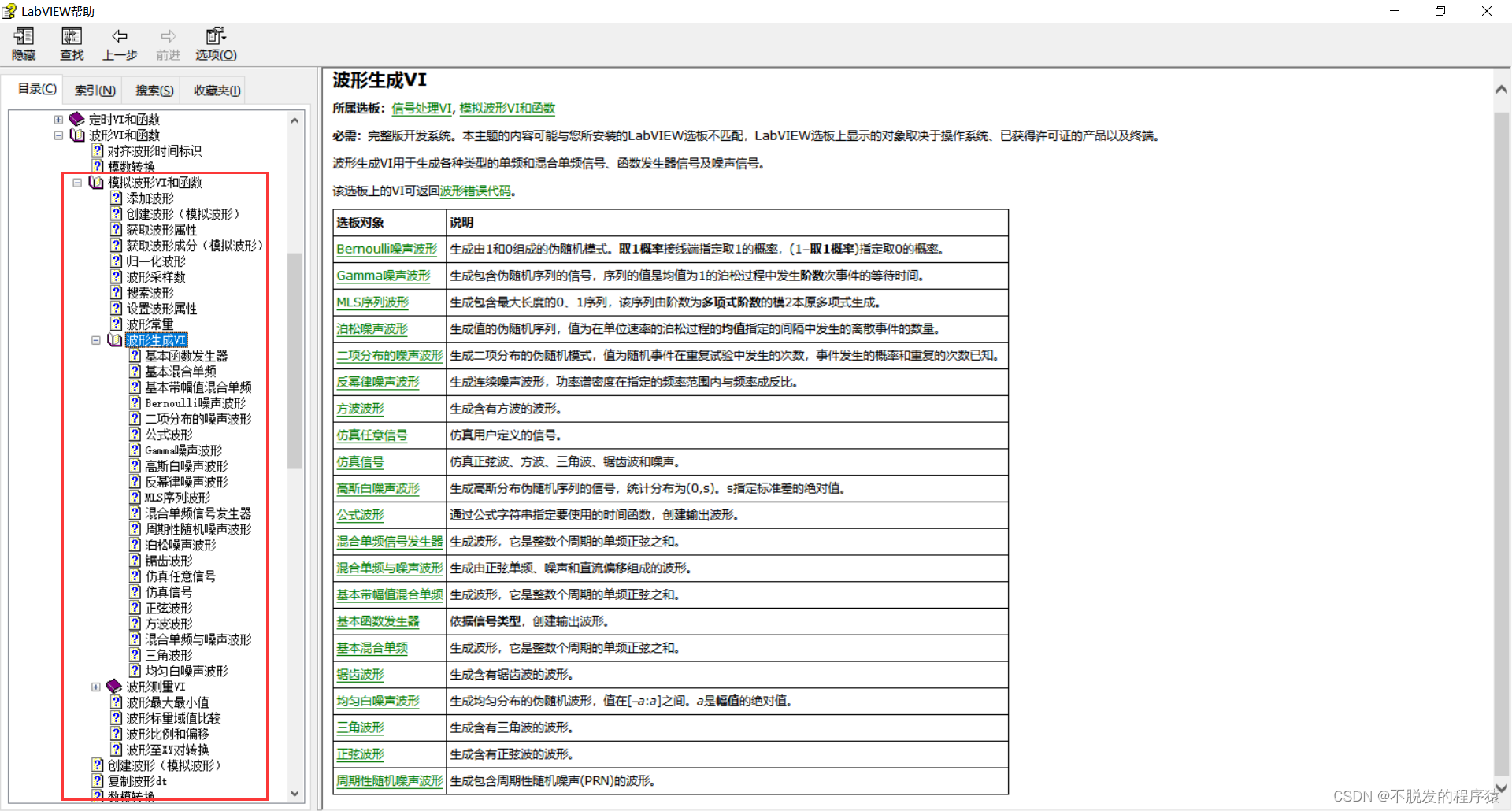1512x811 pixels.
Task: Switch to the 收藏夹(I) tab
Action: click(x=217, y=91)
